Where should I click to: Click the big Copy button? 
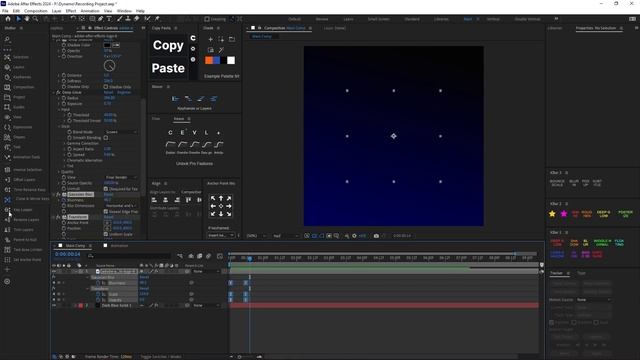[168, 45]
